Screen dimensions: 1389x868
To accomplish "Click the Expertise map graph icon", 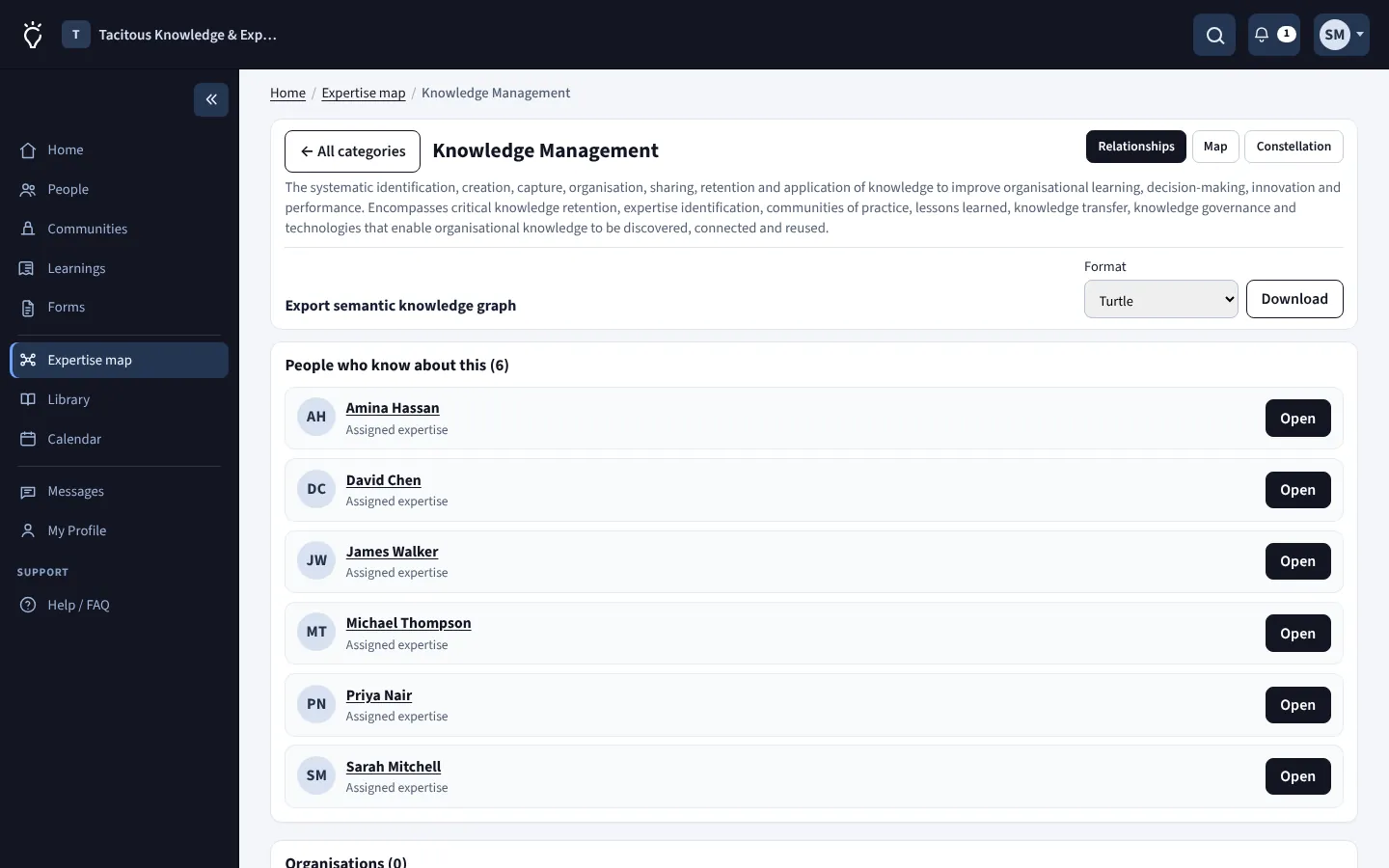I will [x=28, y=360].
